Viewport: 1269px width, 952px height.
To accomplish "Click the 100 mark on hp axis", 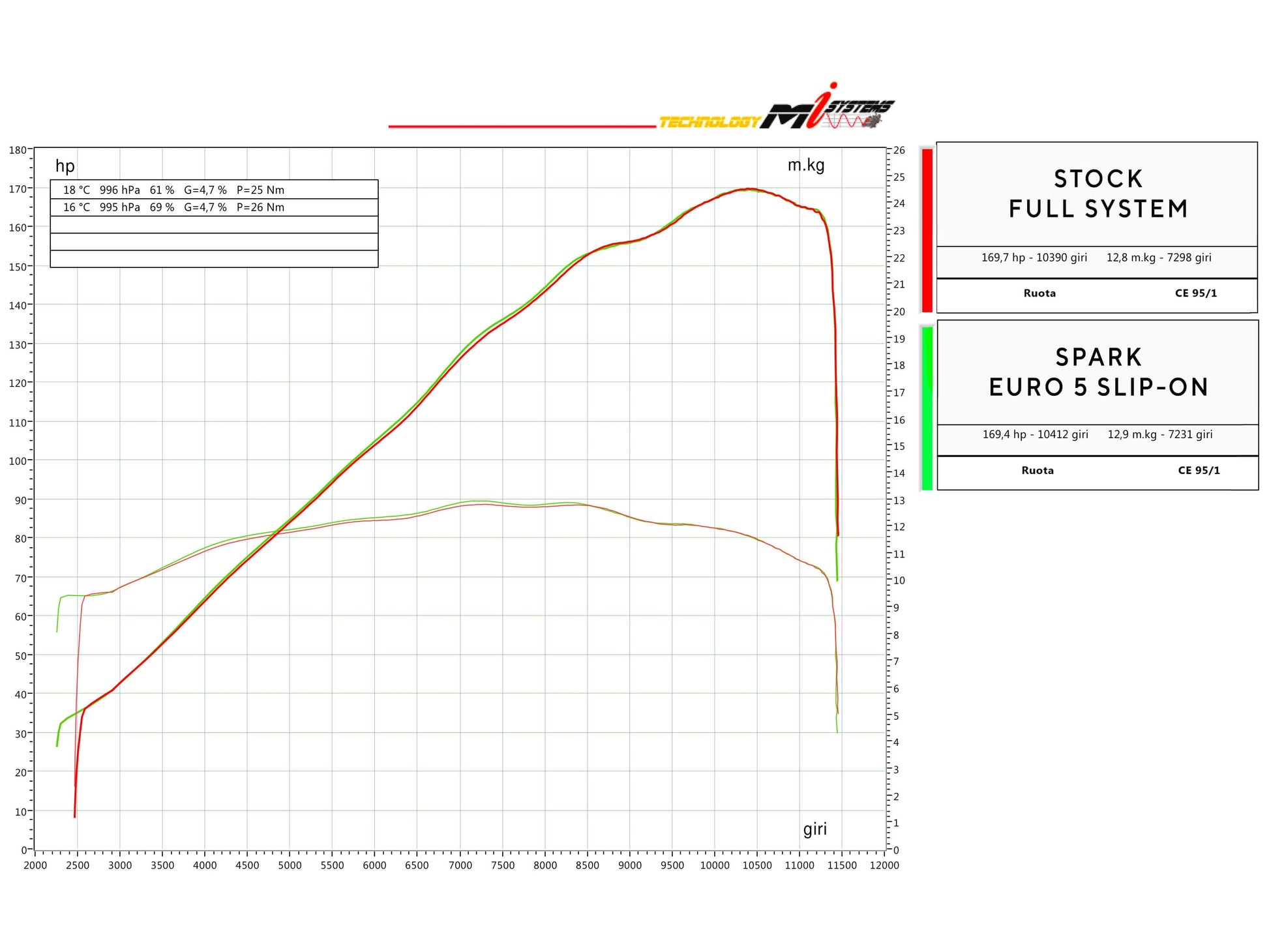I will click(18, 461).
